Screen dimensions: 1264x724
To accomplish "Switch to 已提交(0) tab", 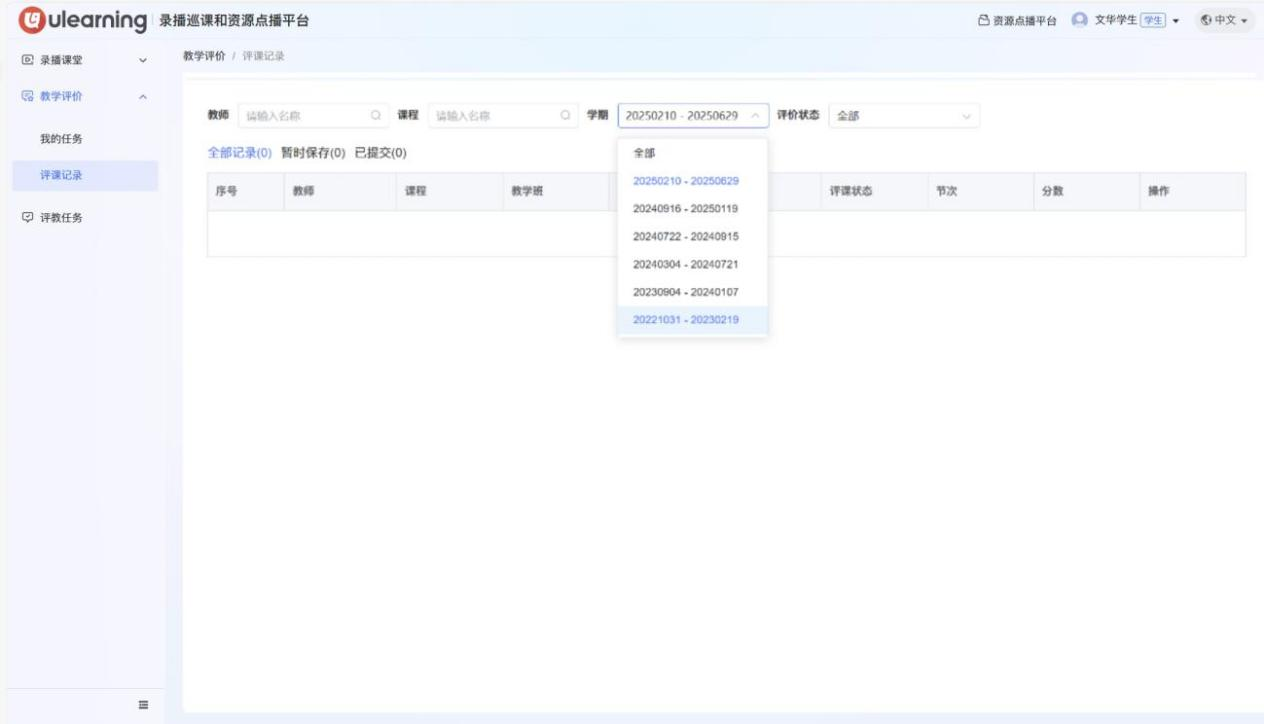I will pos(381,153).
